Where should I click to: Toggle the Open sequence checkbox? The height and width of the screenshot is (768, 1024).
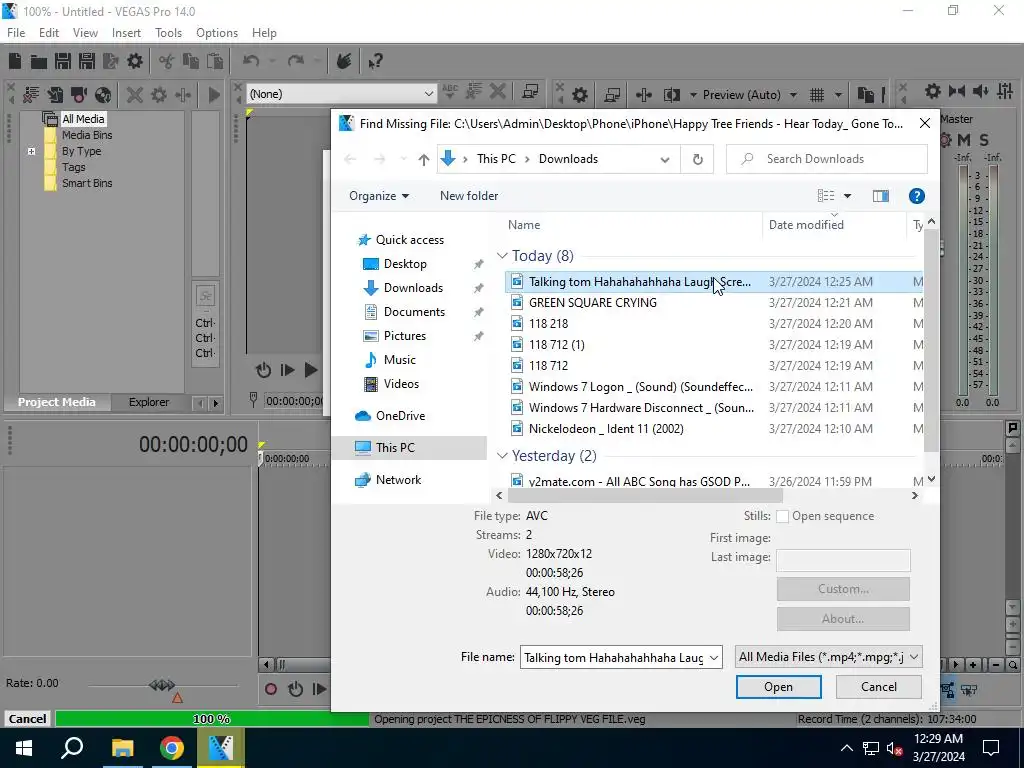point(782,517)
